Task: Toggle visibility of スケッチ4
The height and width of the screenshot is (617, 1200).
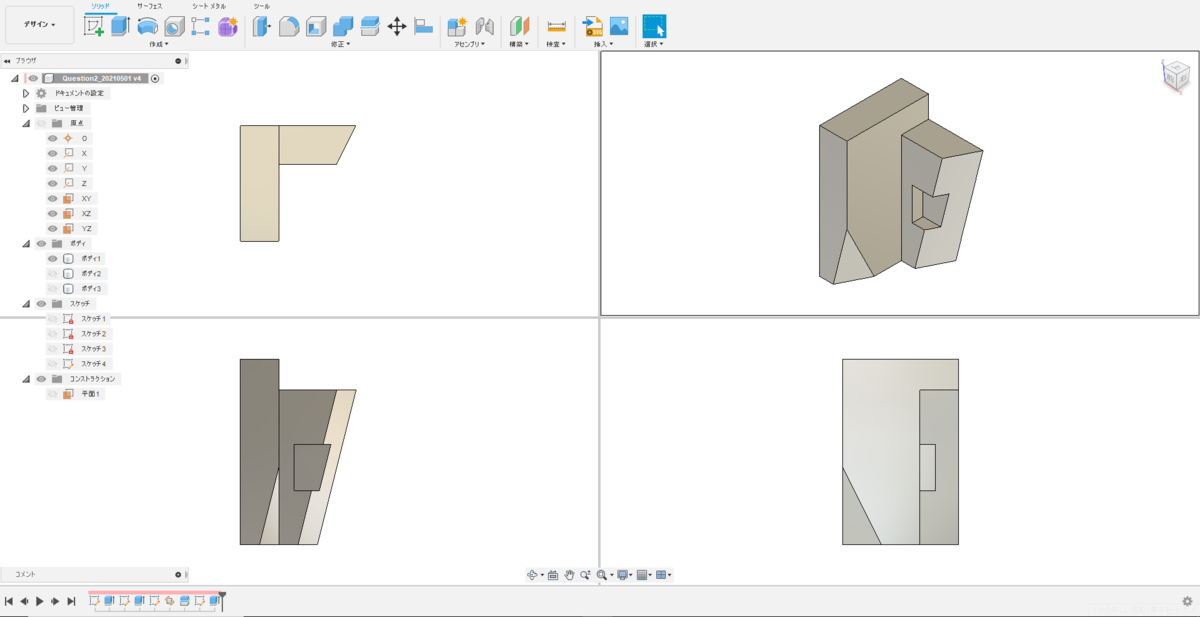Action: (53, 364)
